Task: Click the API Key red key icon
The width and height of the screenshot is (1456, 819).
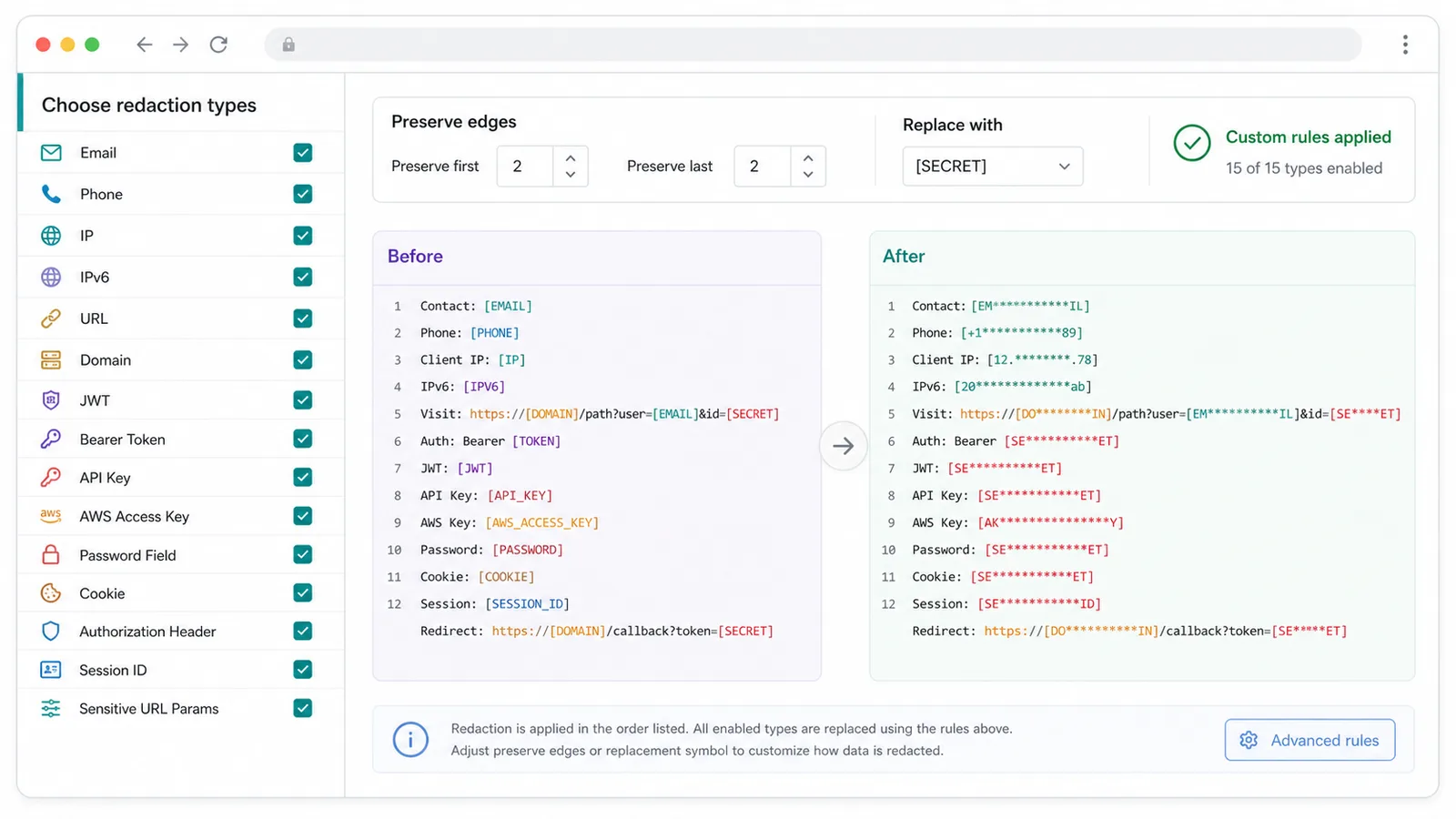Action: [51, 477]
